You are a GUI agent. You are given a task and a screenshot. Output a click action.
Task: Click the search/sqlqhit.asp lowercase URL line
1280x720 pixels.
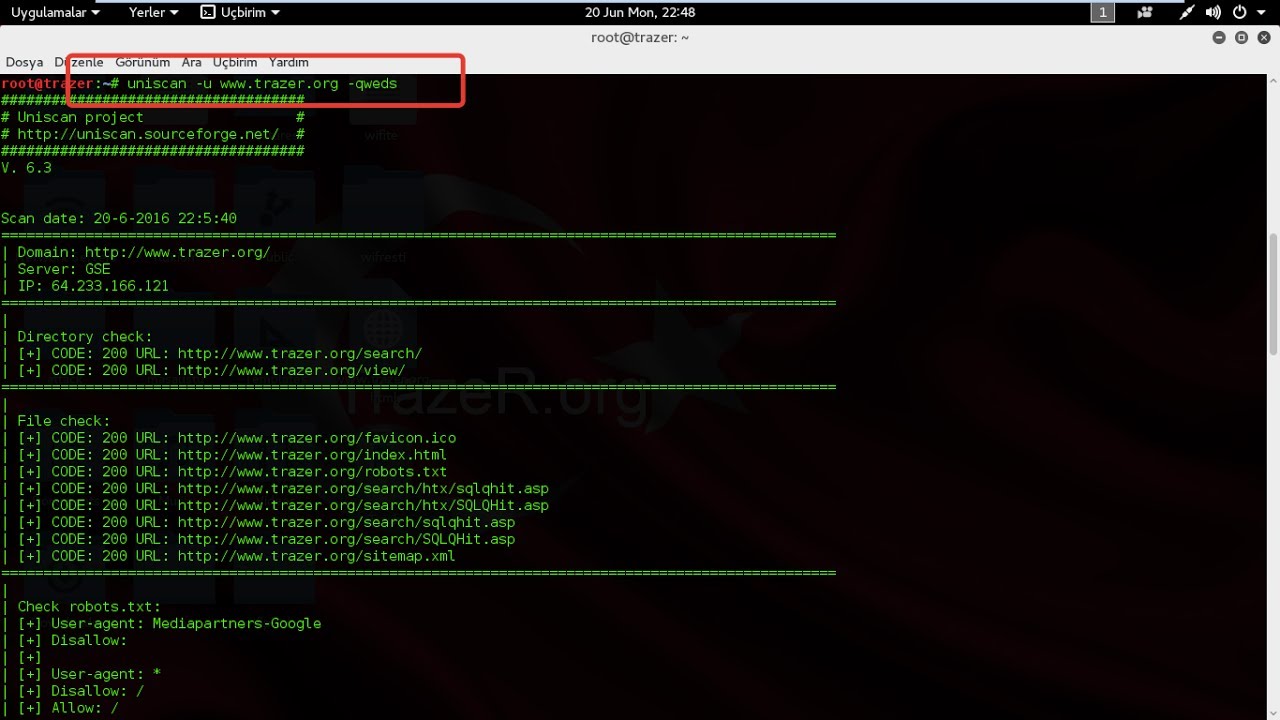pyautogui.click(x=258, y=522)
